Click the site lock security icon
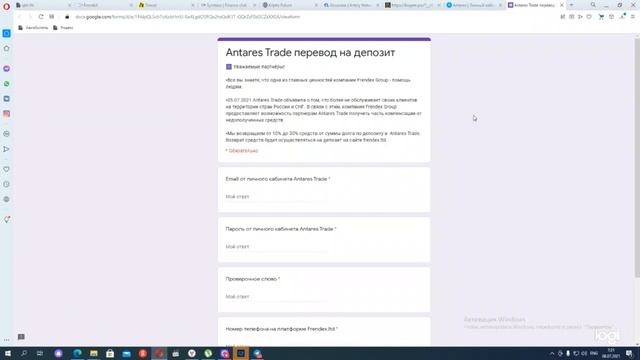This screenshot has height=360, width=640. [67, 17]
